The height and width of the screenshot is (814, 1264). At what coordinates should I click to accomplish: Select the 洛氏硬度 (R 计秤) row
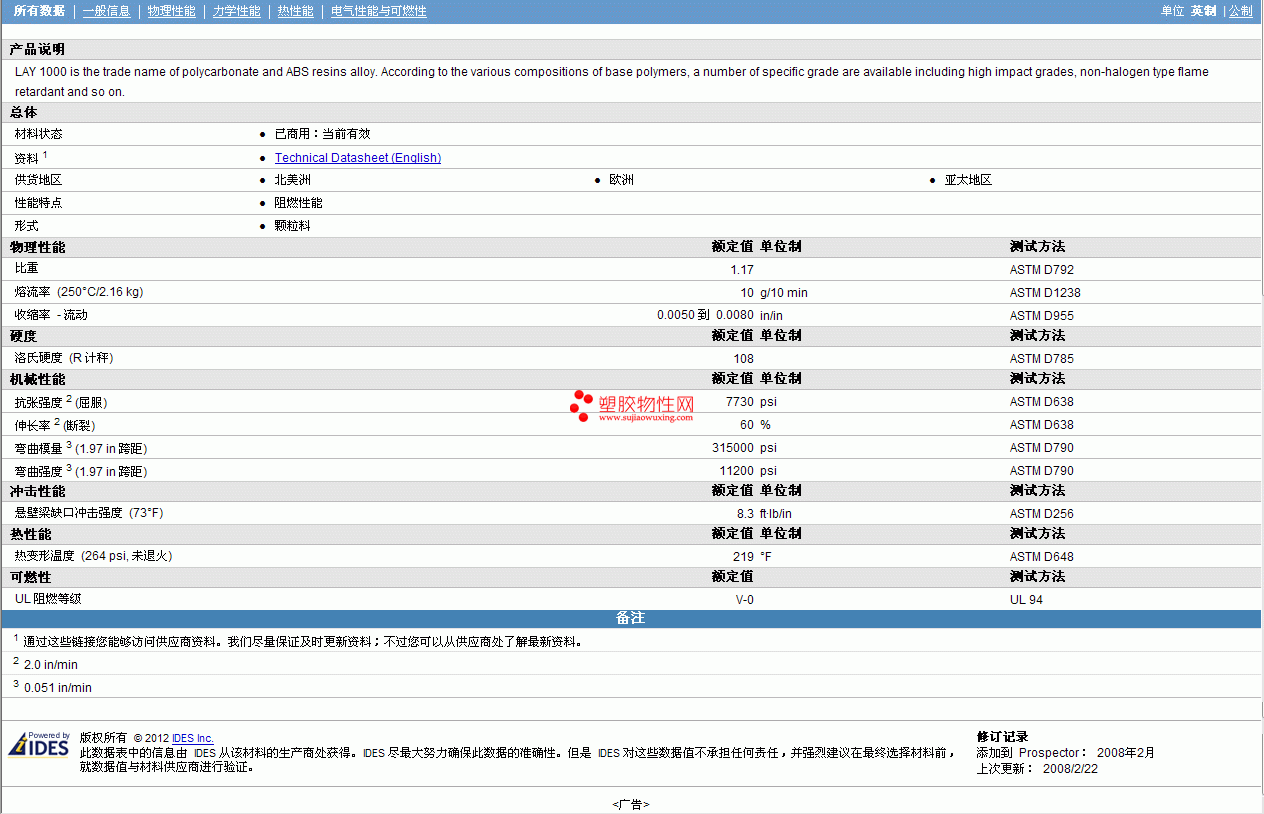click(631, 359)
